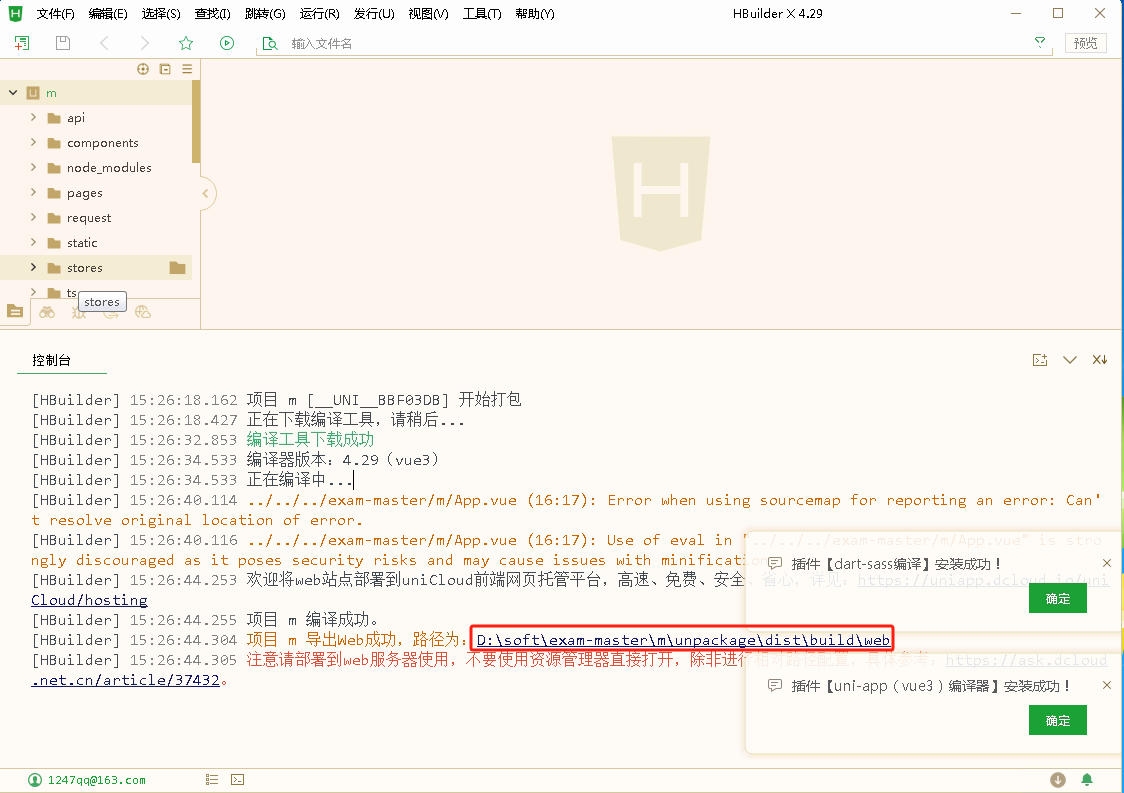The image size is (1124, 793).
Task: Open the exported web build path link
Action: click(682, 640)
